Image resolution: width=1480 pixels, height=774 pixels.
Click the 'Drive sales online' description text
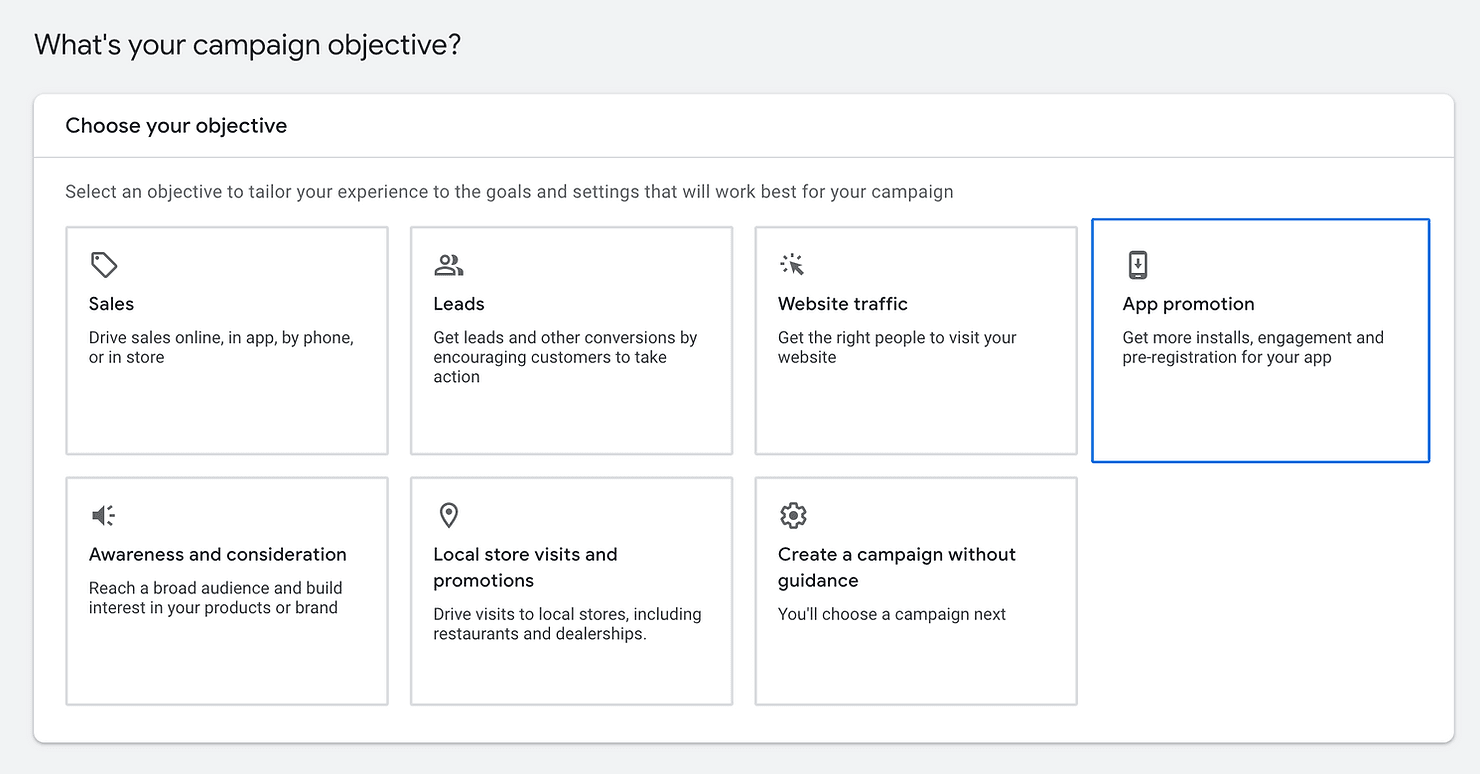coord(221,347)
